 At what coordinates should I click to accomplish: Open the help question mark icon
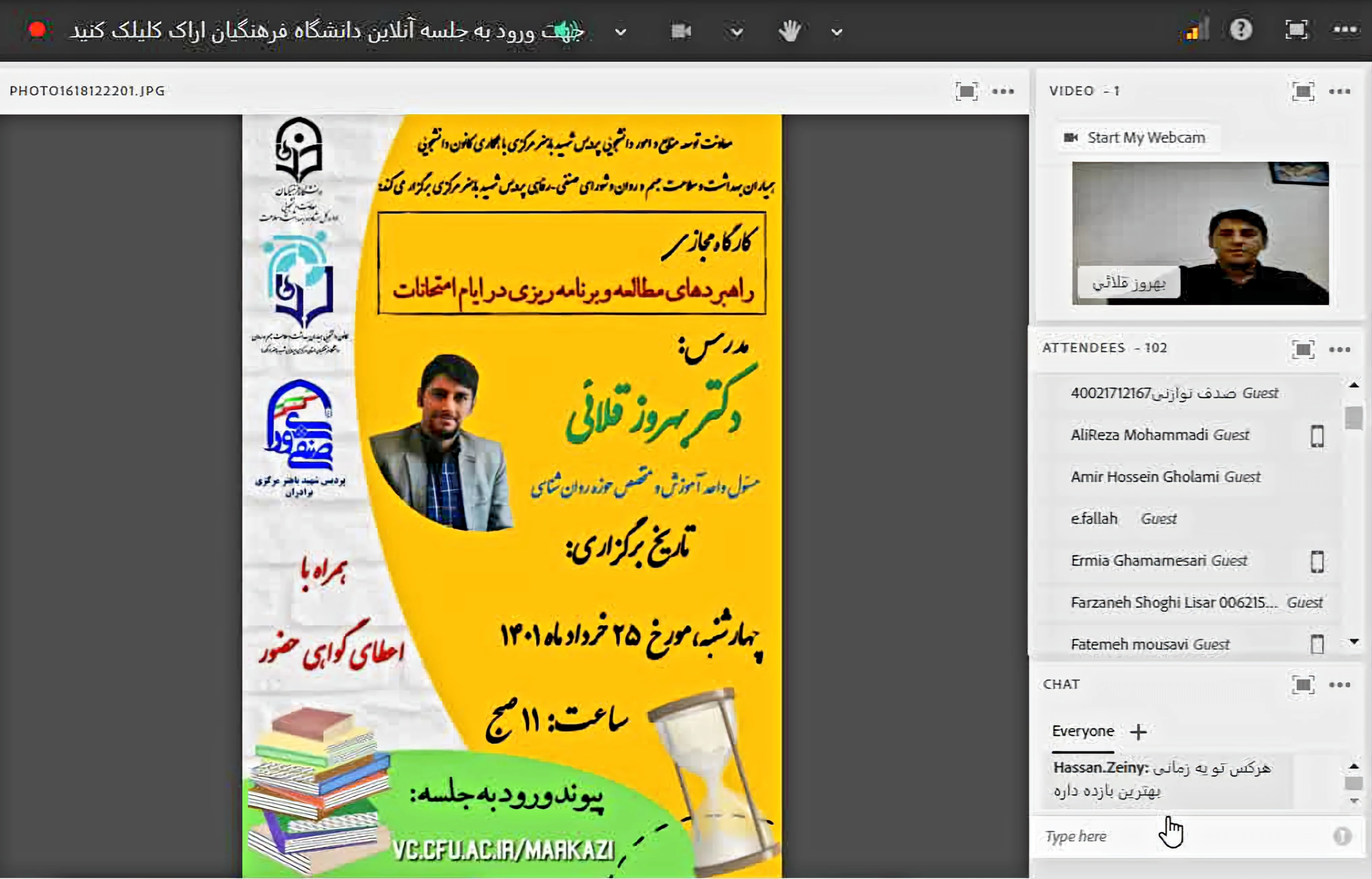[1241, 30]
